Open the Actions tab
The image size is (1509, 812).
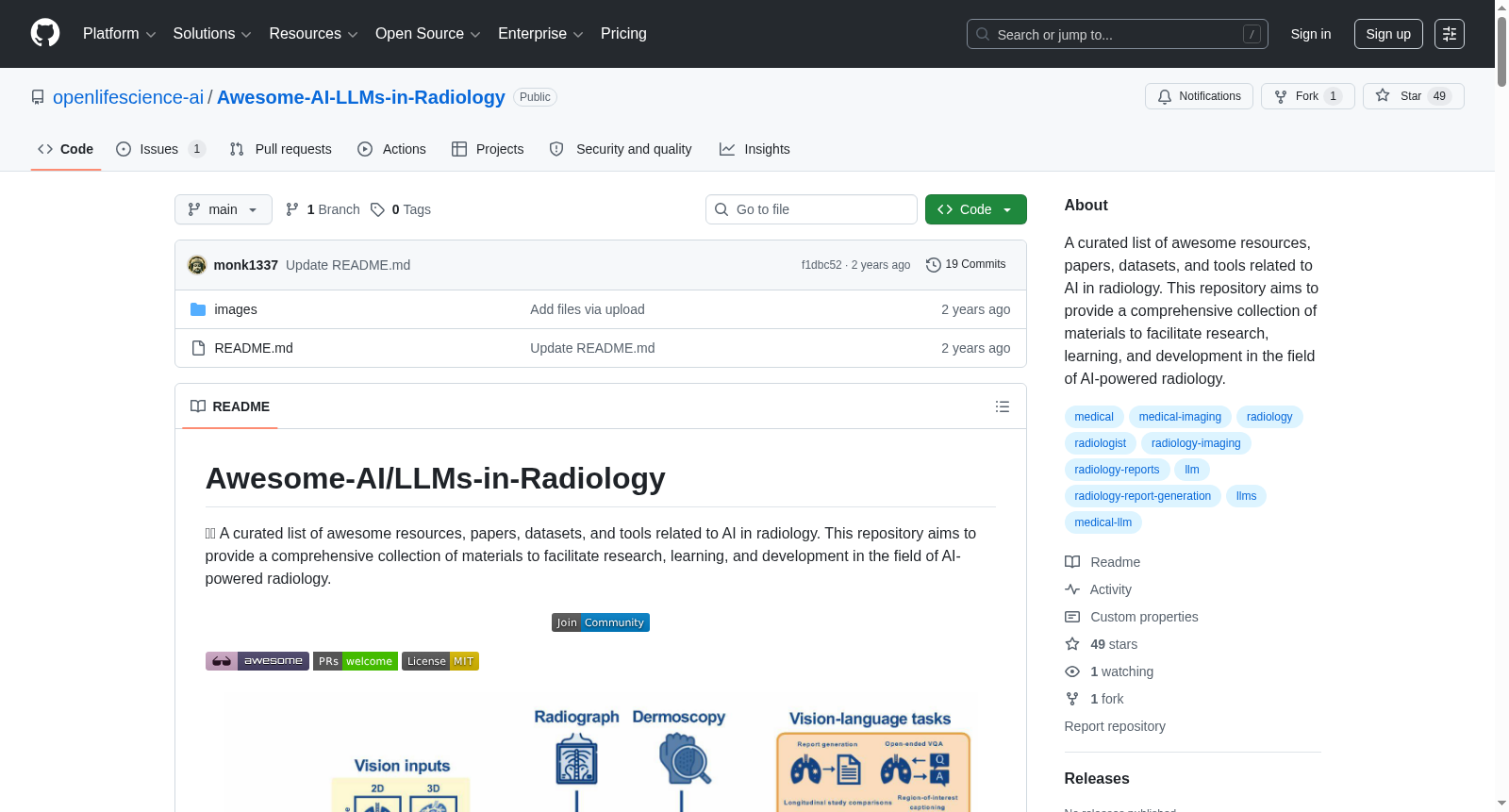(x=392, y=149)
